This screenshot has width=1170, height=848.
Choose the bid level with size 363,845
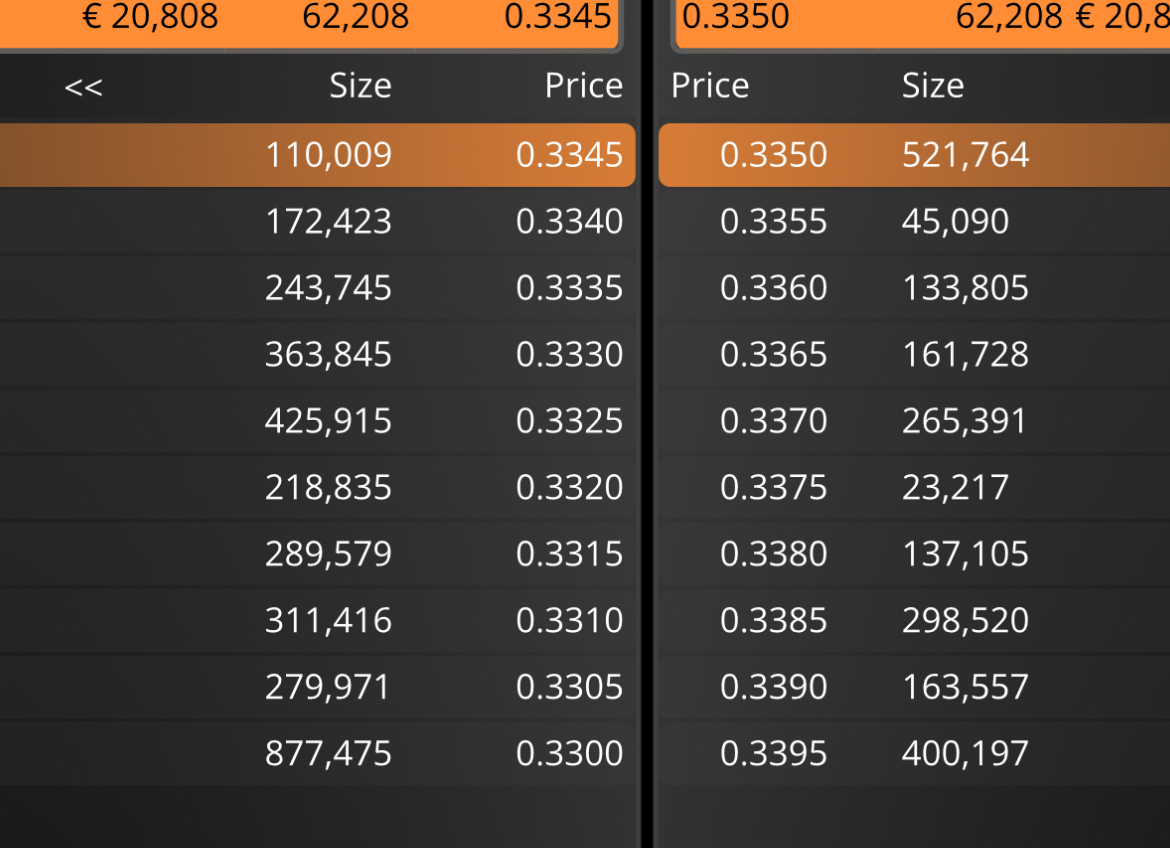(x=317, y=355)
